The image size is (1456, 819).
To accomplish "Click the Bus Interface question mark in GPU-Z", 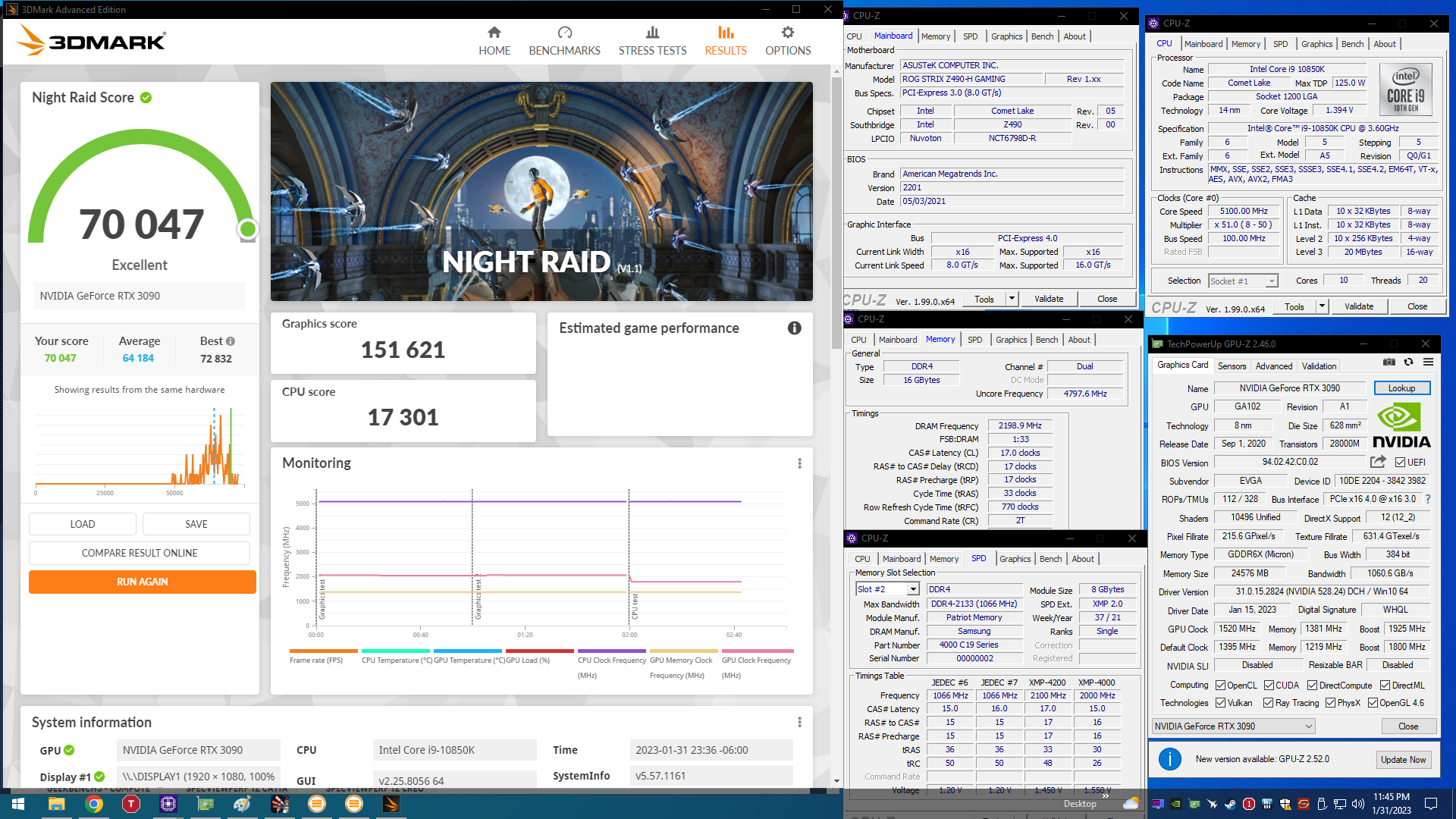I will pos(1428,499).
